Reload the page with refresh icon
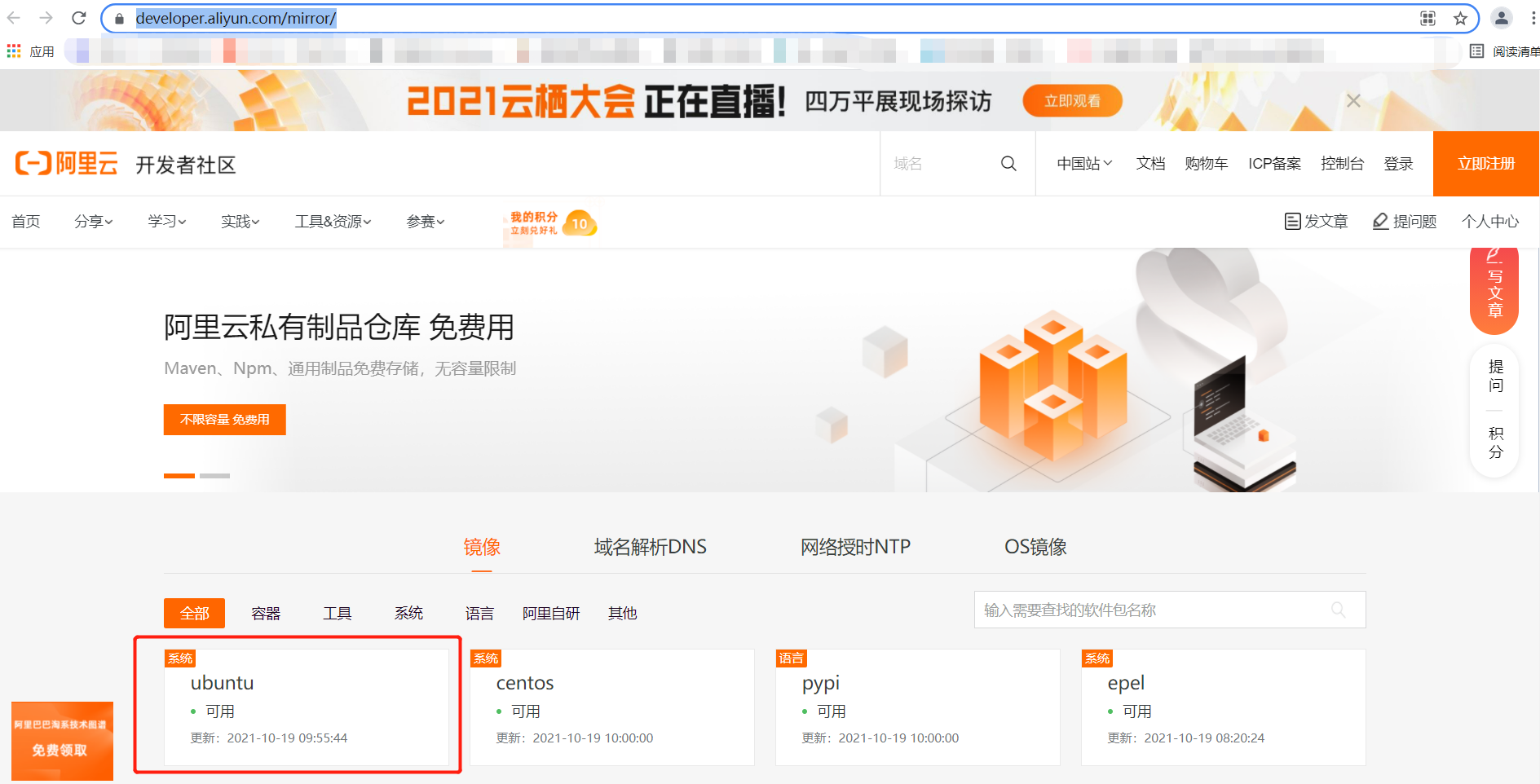Image resolution: width=1540 pixels, height=784 pixels. click(79, 18)
